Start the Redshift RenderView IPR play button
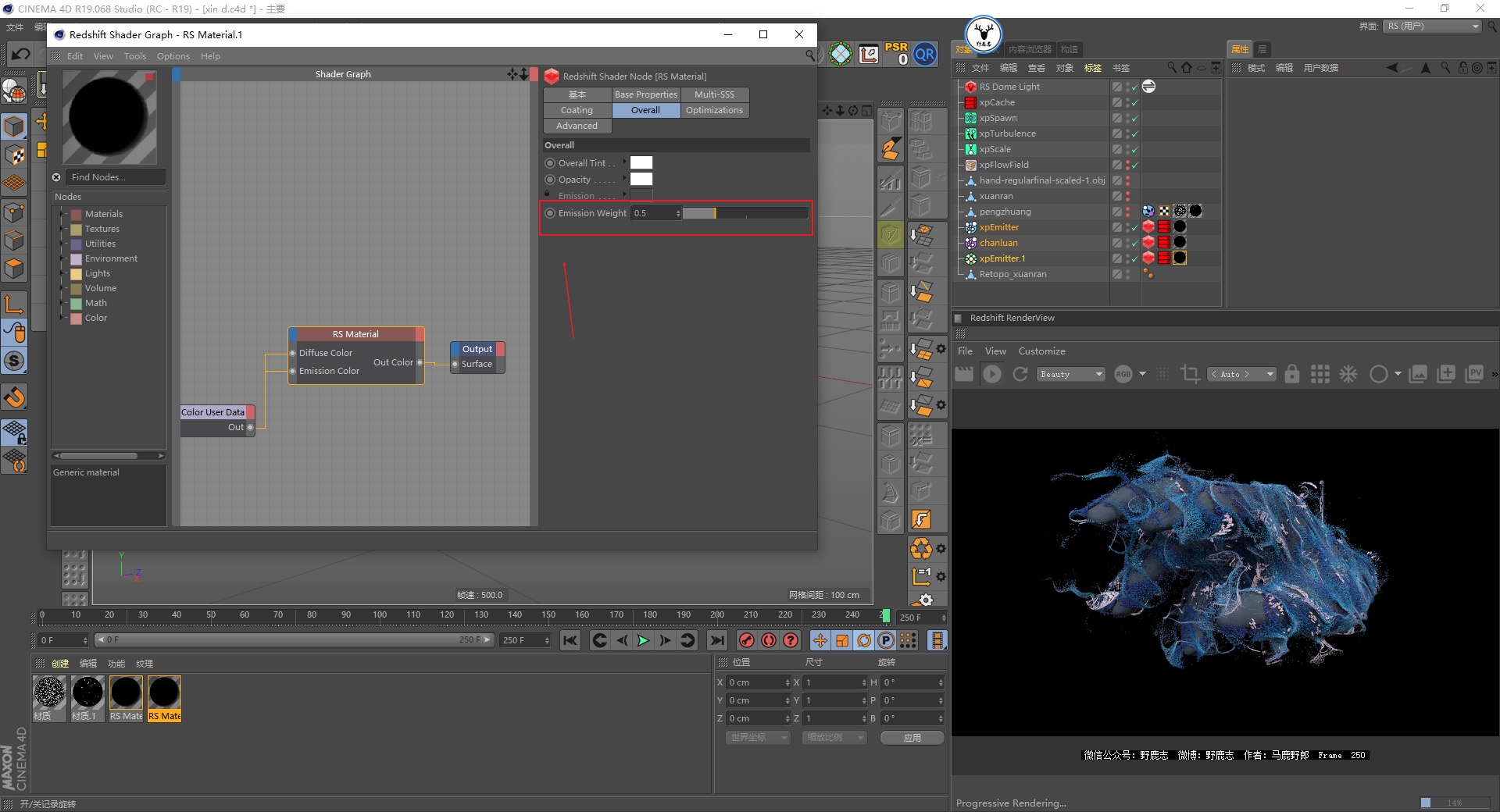1500x812 pixels. click(992, 374)
